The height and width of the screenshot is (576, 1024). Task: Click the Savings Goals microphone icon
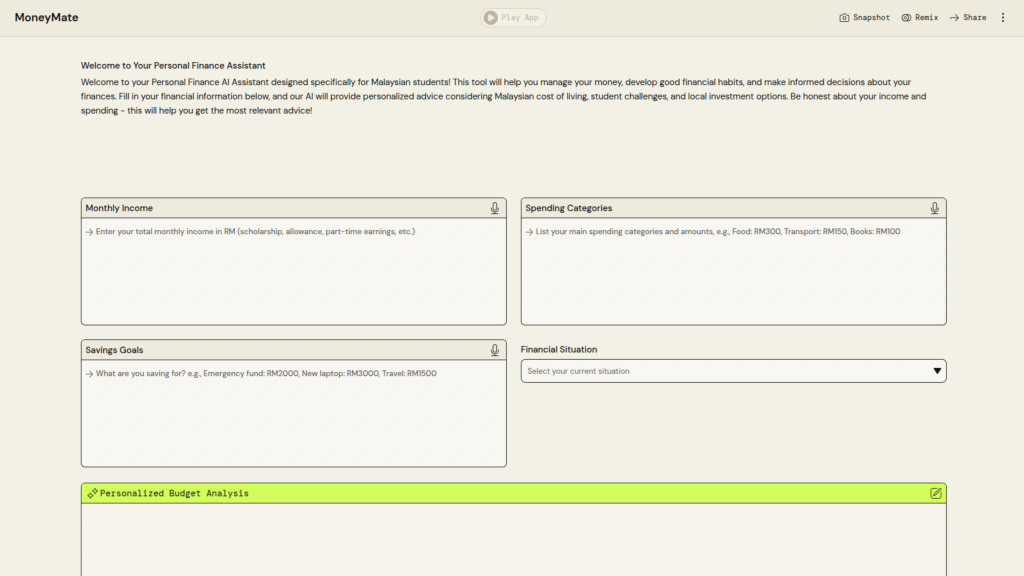tap(494, 350)
